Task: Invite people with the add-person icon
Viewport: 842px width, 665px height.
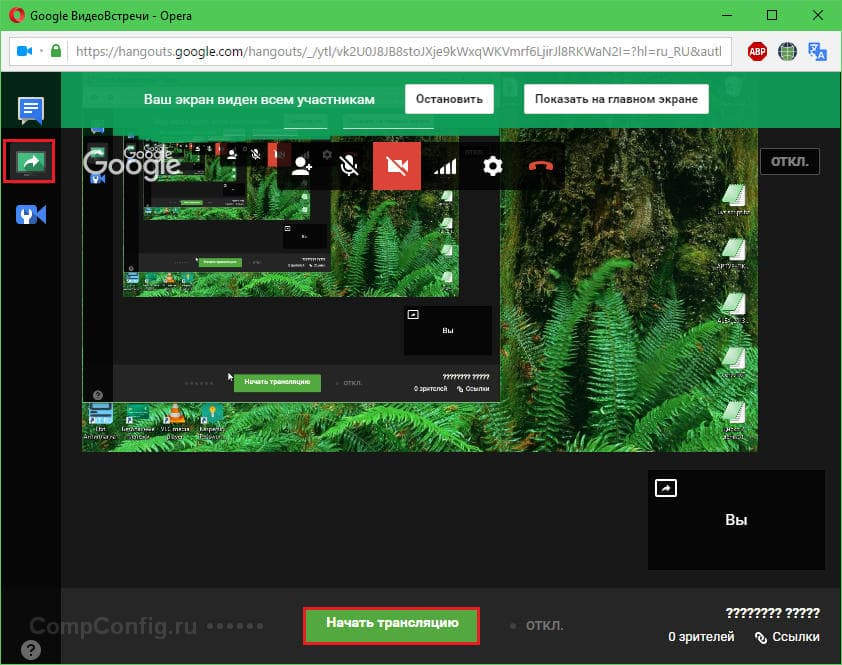Action: [x=301, y=166]
